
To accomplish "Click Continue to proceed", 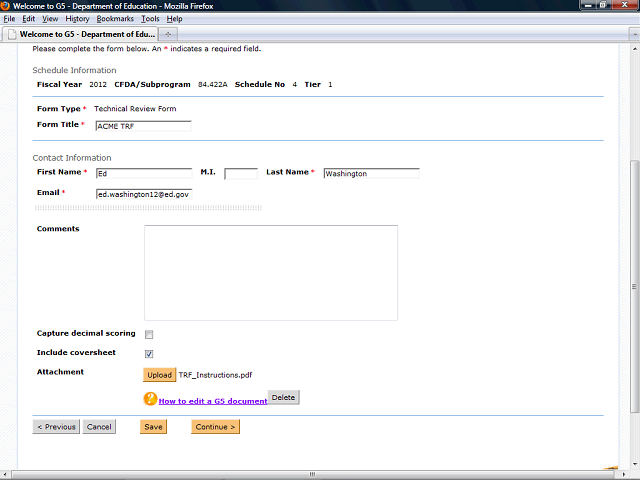I will tap(215, 427).
